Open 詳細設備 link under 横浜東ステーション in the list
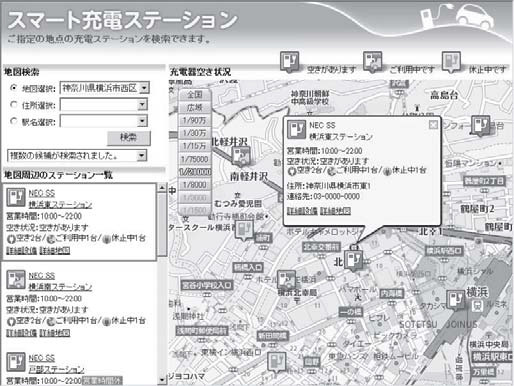The height and width of the screenshot is (386, 514). click(x=21, y=250)
